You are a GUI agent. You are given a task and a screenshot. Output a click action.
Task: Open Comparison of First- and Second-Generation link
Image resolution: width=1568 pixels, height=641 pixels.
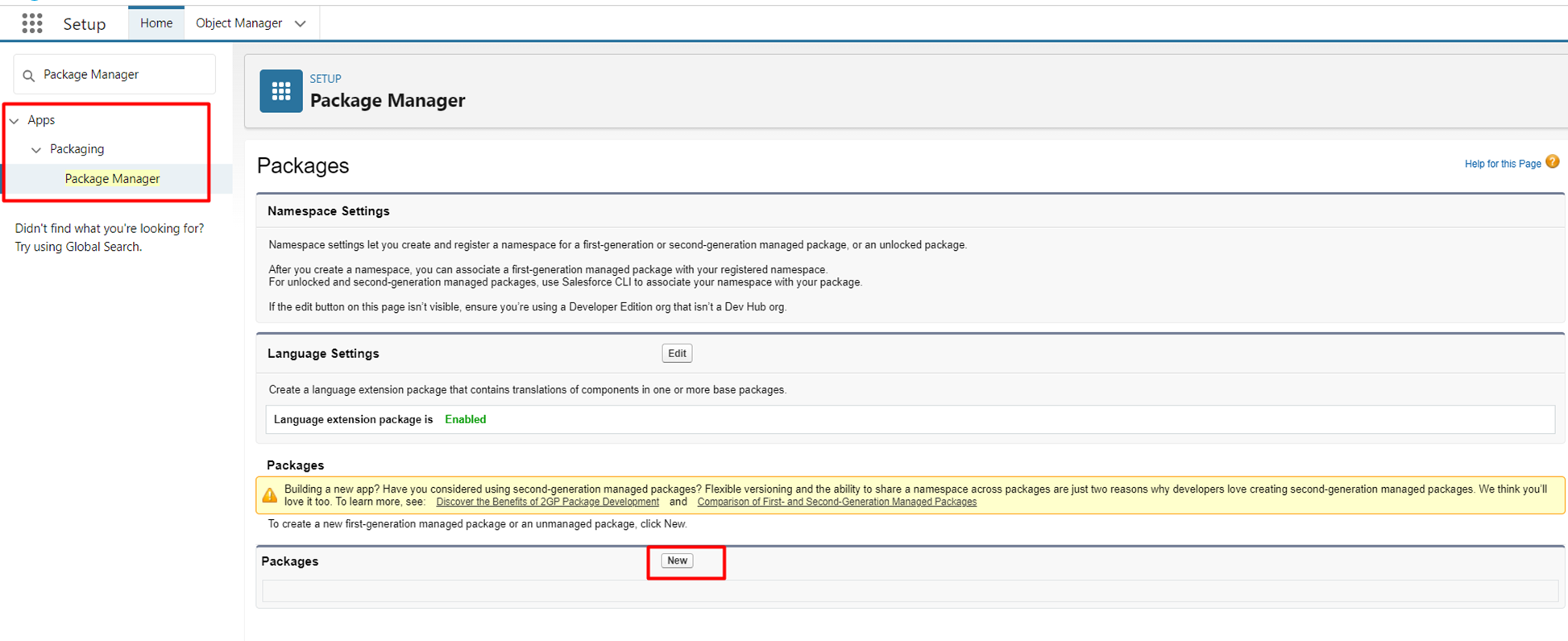click(836, 502)
